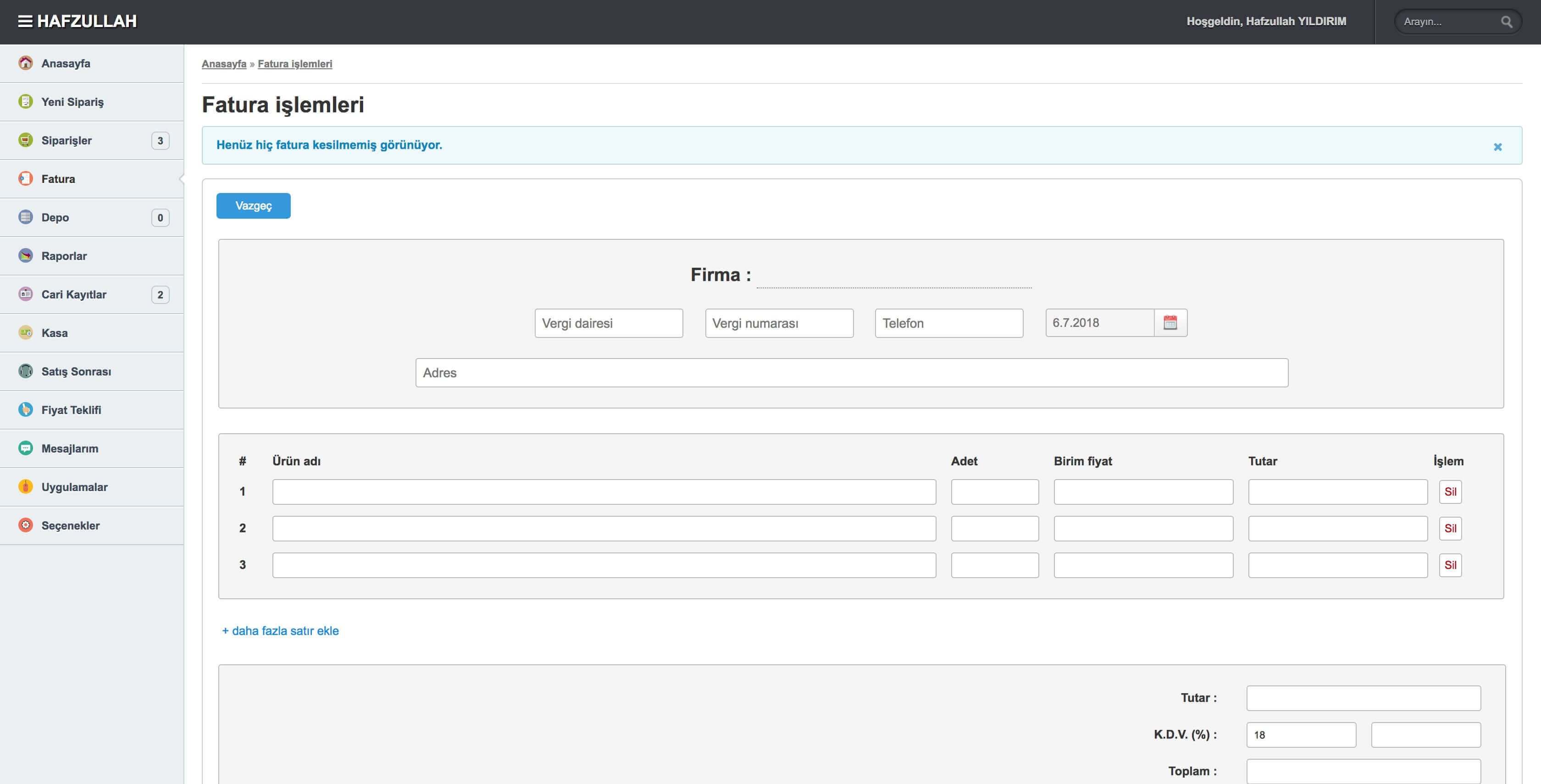The height and width of the screenshot is (784, 1541).
Task: Go to Fiyat Teklifi section
Action: click(x=71, y=409)
